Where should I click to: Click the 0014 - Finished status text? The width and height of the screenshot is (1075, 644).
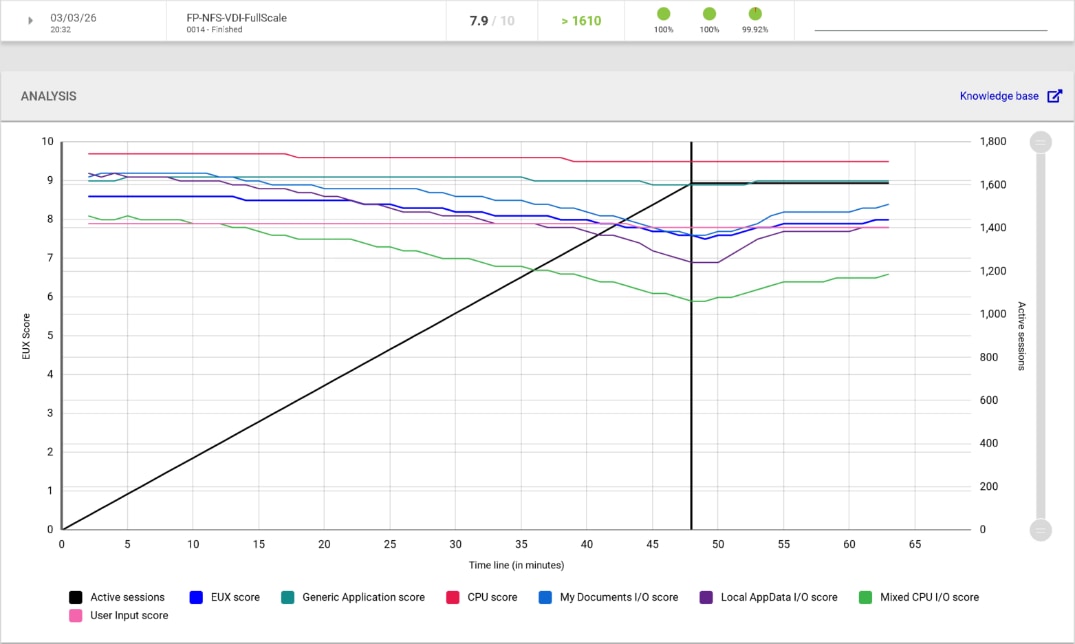[x=215, y=29]
